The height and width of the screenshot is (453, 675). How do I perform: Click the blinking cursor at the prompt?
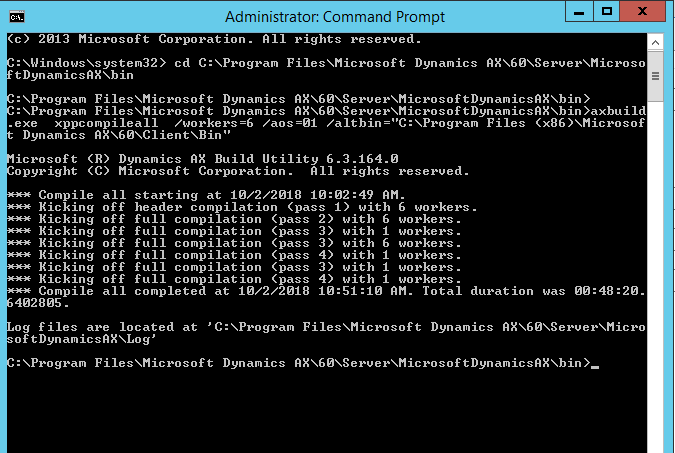coord(595,365)
